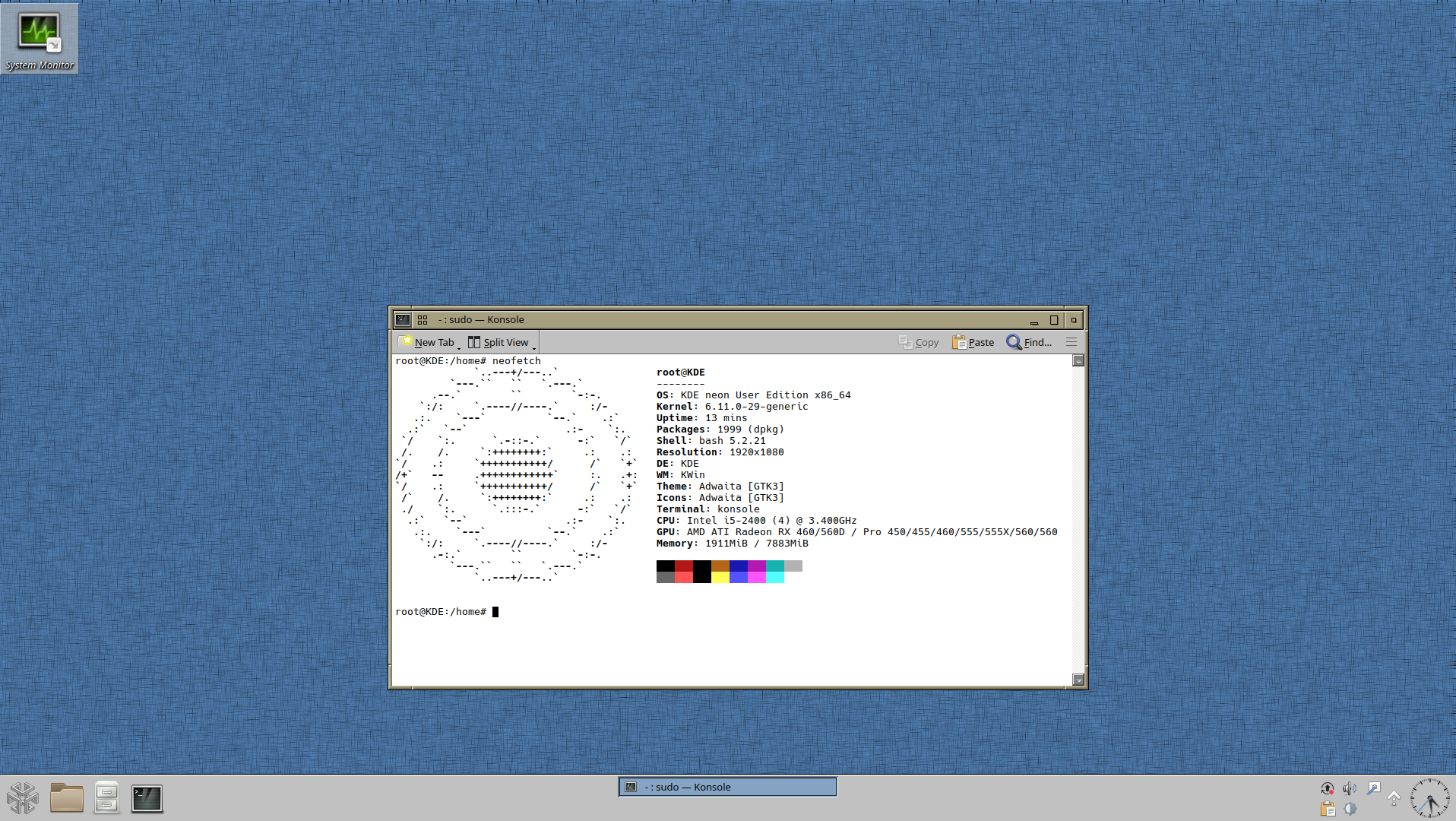
Task: Click the red swatch in the neofetch palette
Action: coord(684,566)
